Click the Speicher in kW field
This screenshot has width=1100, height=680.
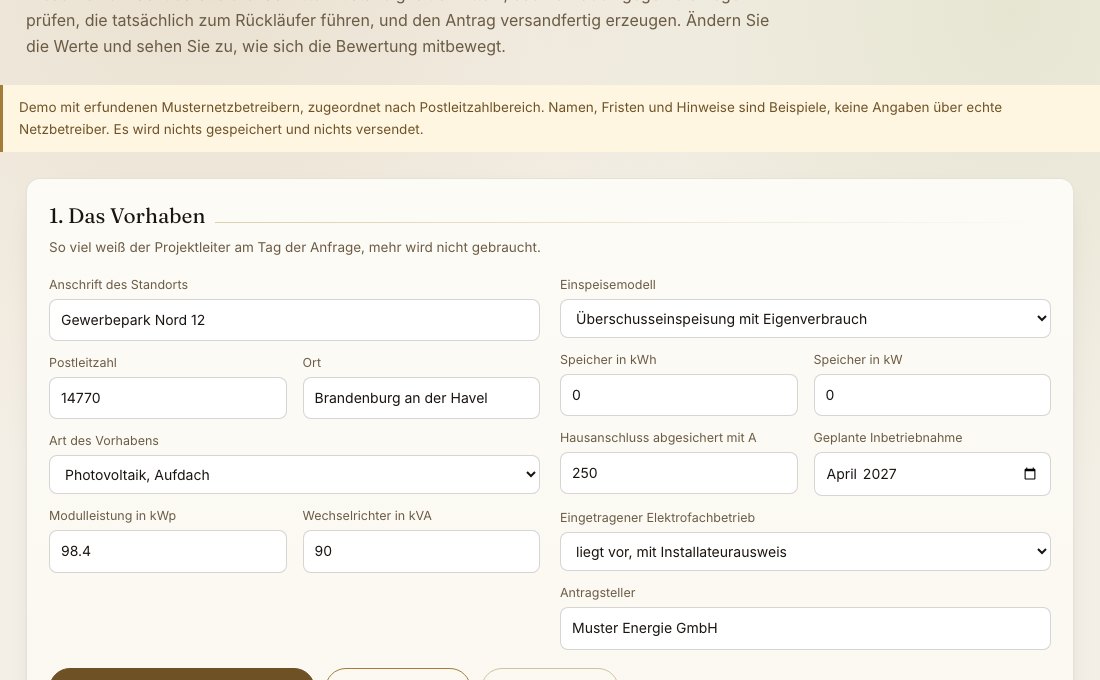(932, 394)
